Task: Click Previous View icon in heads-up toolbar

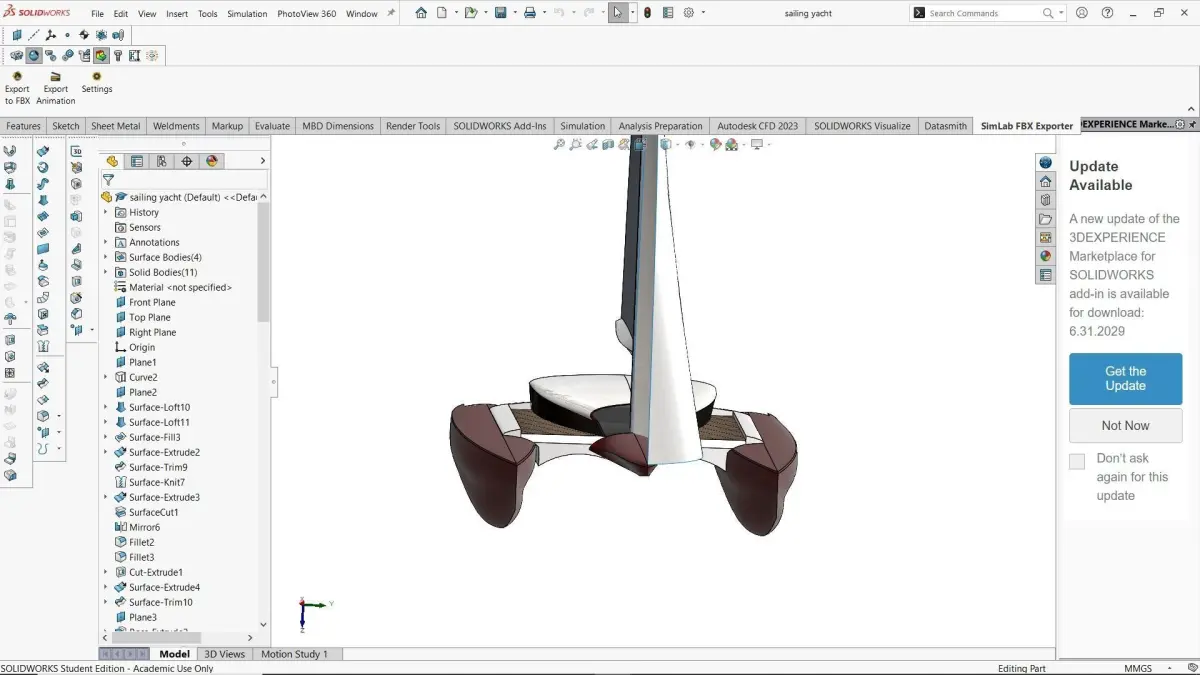Action: tap(593, 145)
